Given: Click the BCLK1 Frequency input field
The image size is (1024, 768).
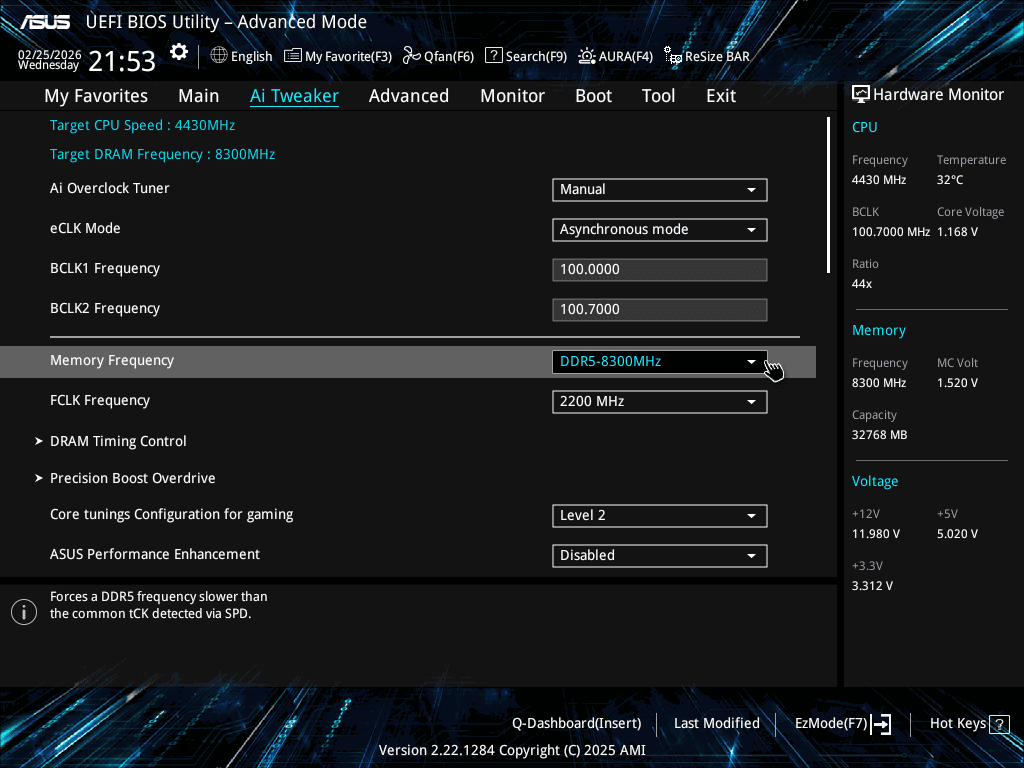Looking at the screenshot, I should point(660,270).
